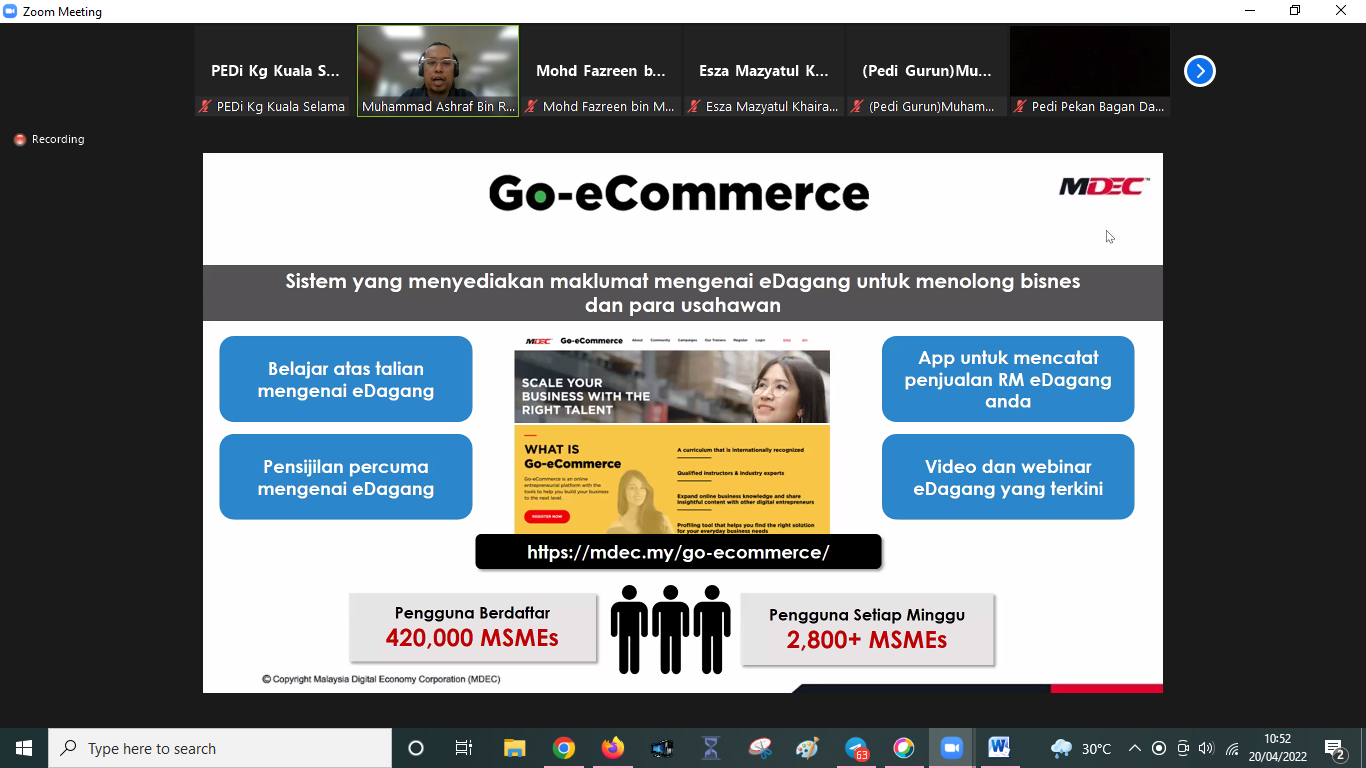
Task: Select PEDi Kg Kuala Selama participant tile
Action: 275,71
